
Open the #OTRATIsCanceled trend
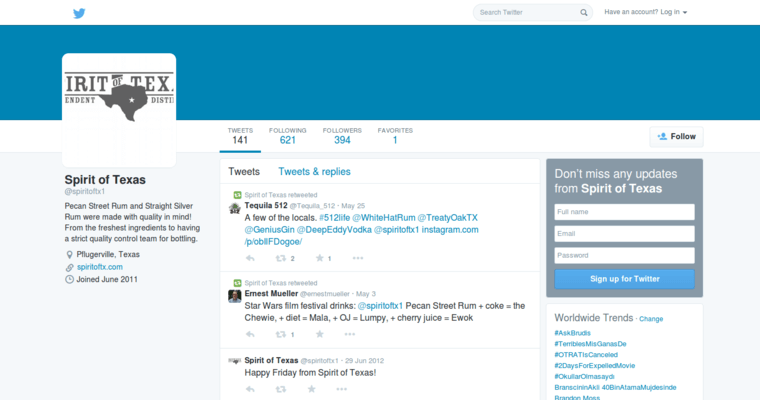586,355
